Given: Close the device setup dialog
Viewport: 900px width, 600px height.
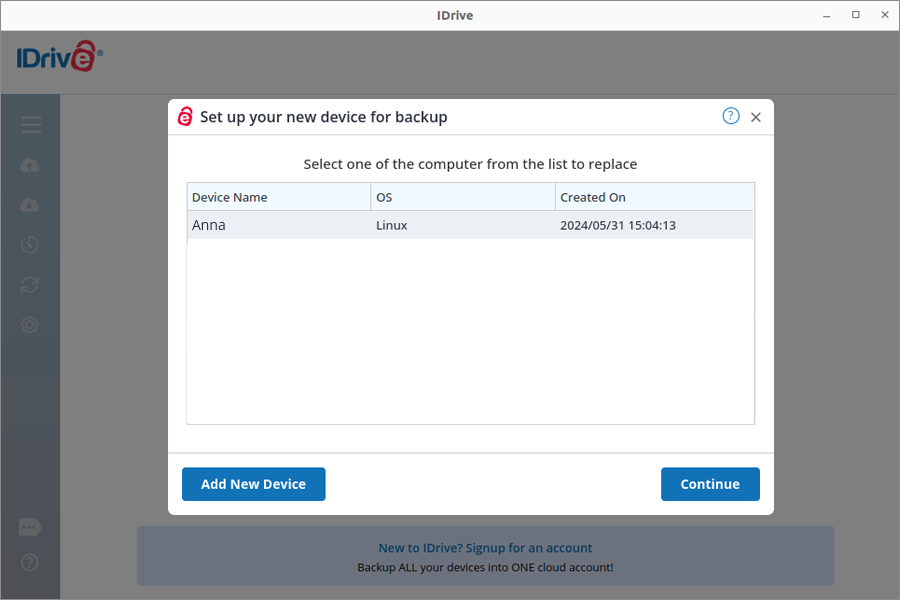Looking at the screenshot, I should coord(756,117).
